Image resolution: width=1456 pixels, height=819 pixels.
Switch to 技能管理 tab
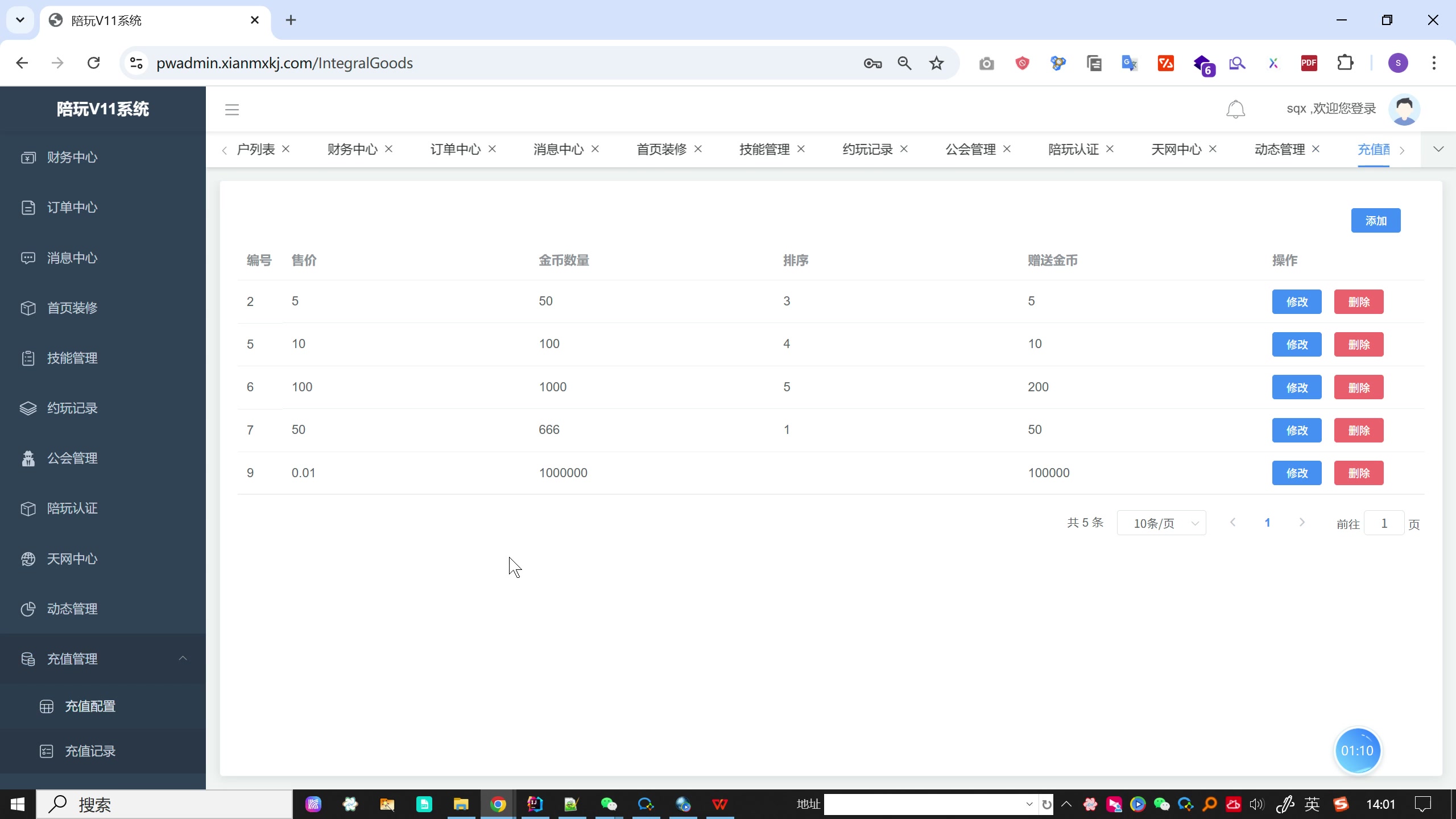tap(764, 149)
